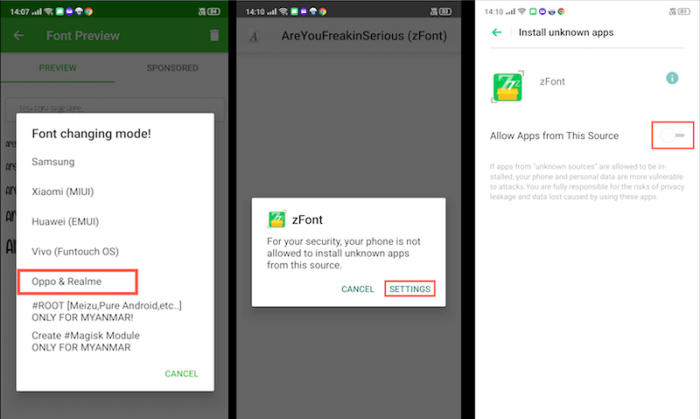700x419 pixels.
Task: Open SETTINGS from zFont security dialog
Action: [x=409, y=289]
